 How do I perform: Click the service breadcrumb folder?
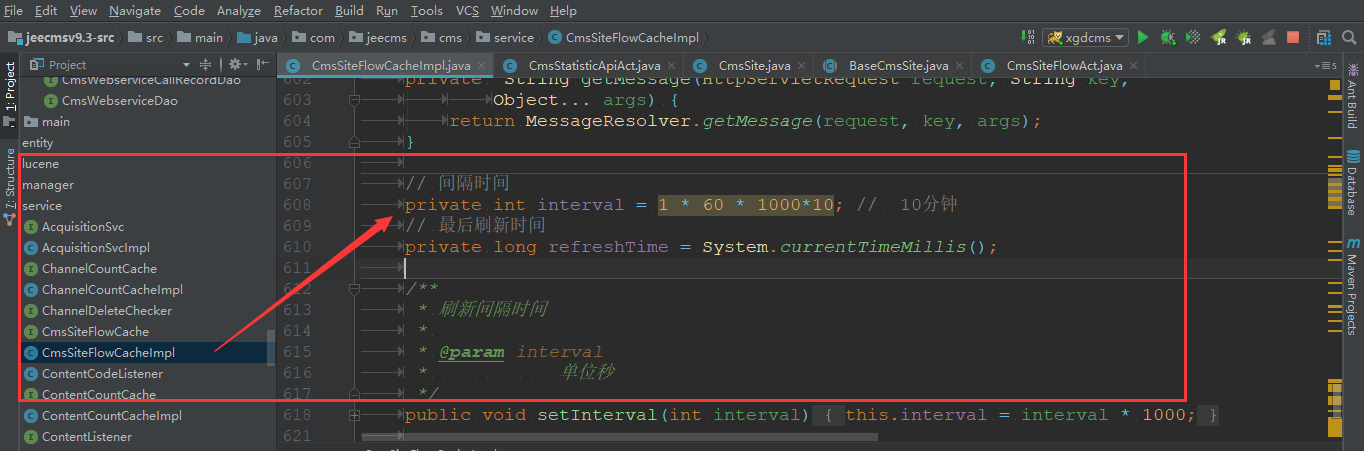pos(505,37)
